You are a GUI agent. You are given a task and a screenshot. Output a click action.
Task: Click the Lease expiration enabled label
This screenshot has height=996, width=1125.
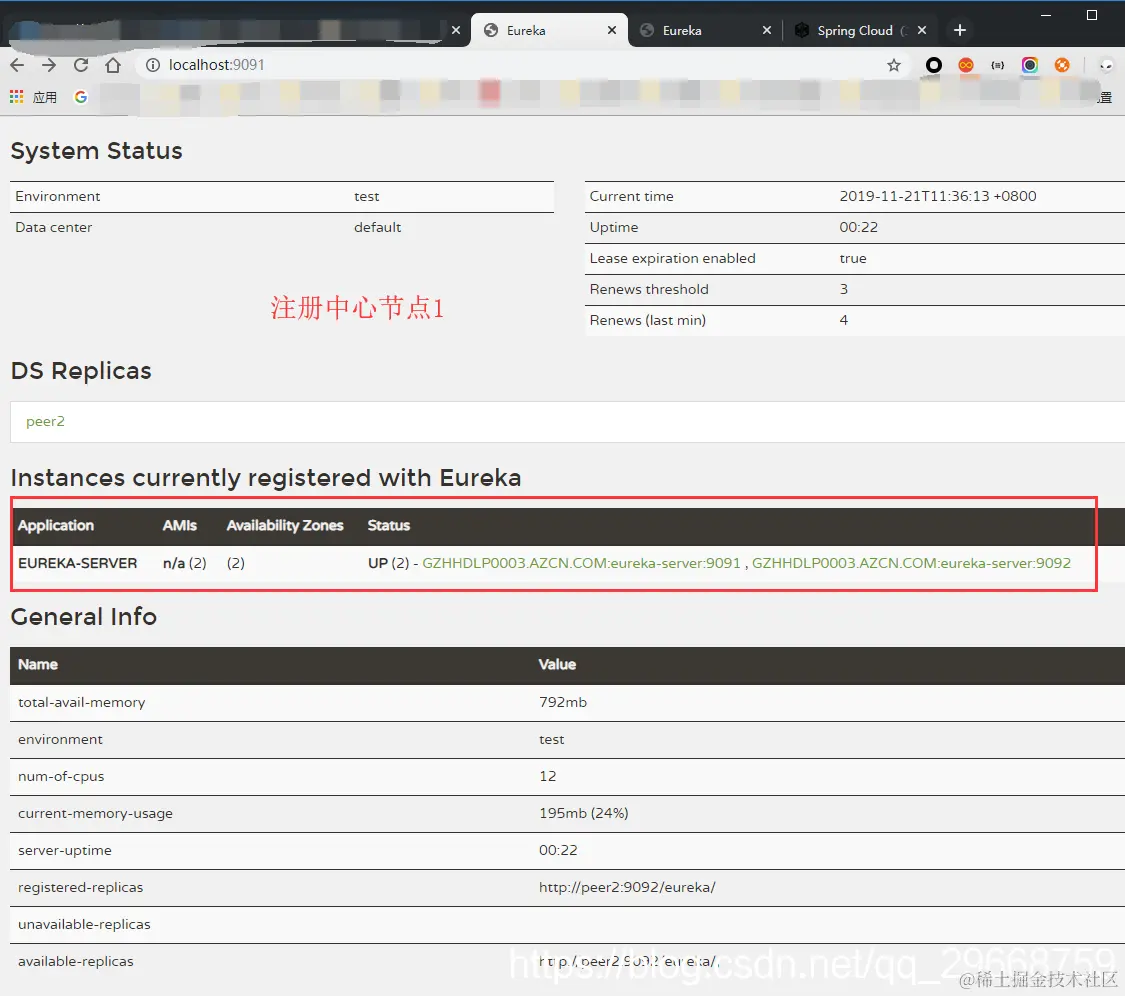[672, 258]
